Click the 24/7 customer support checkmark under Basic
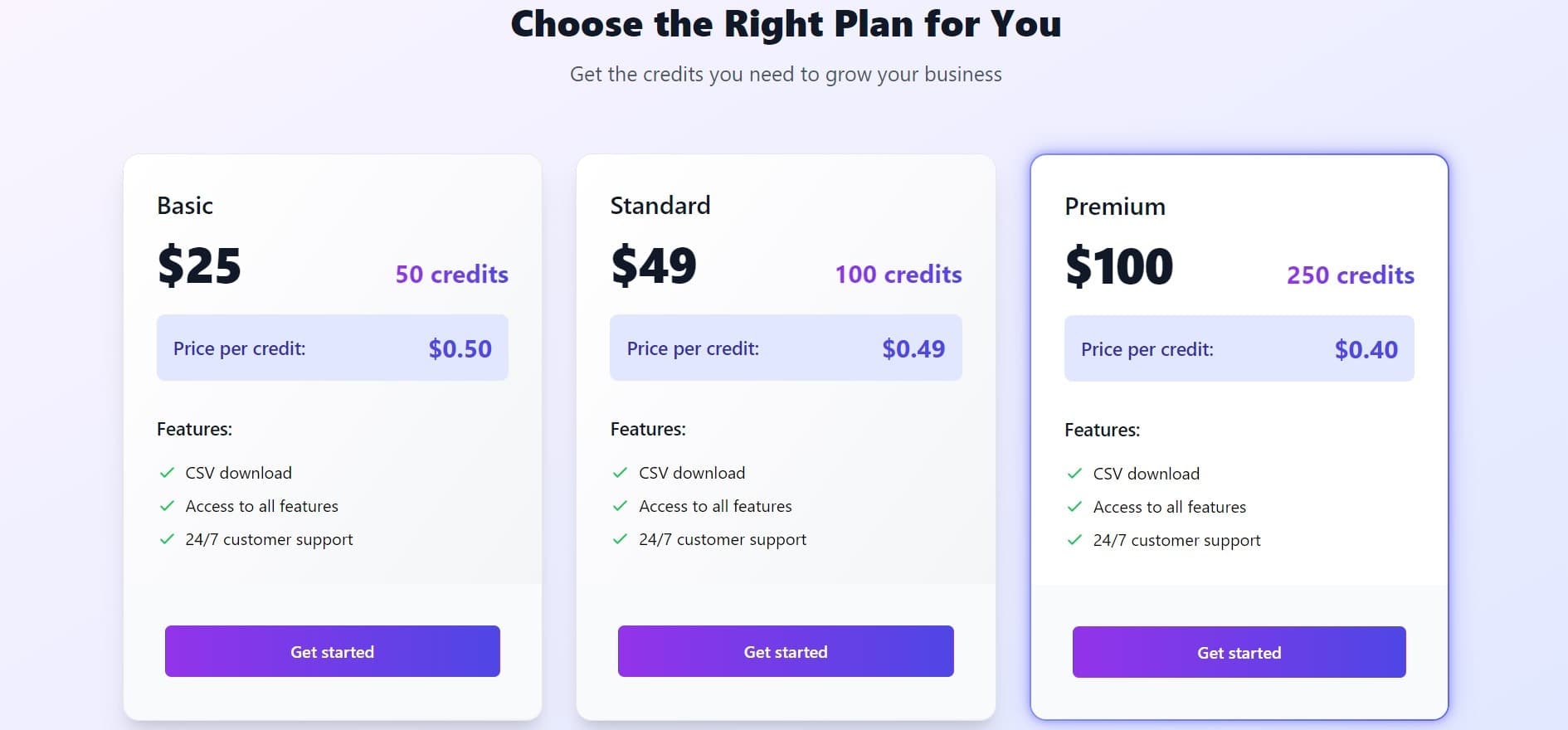 pos(165,538)
